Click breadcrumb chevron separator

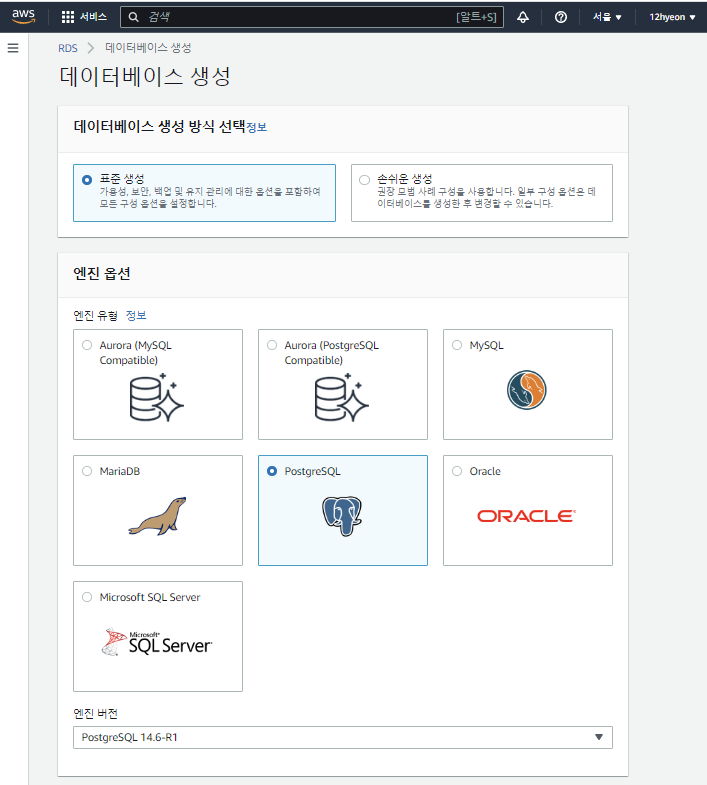pyautogui.click(x=91, y=48)
